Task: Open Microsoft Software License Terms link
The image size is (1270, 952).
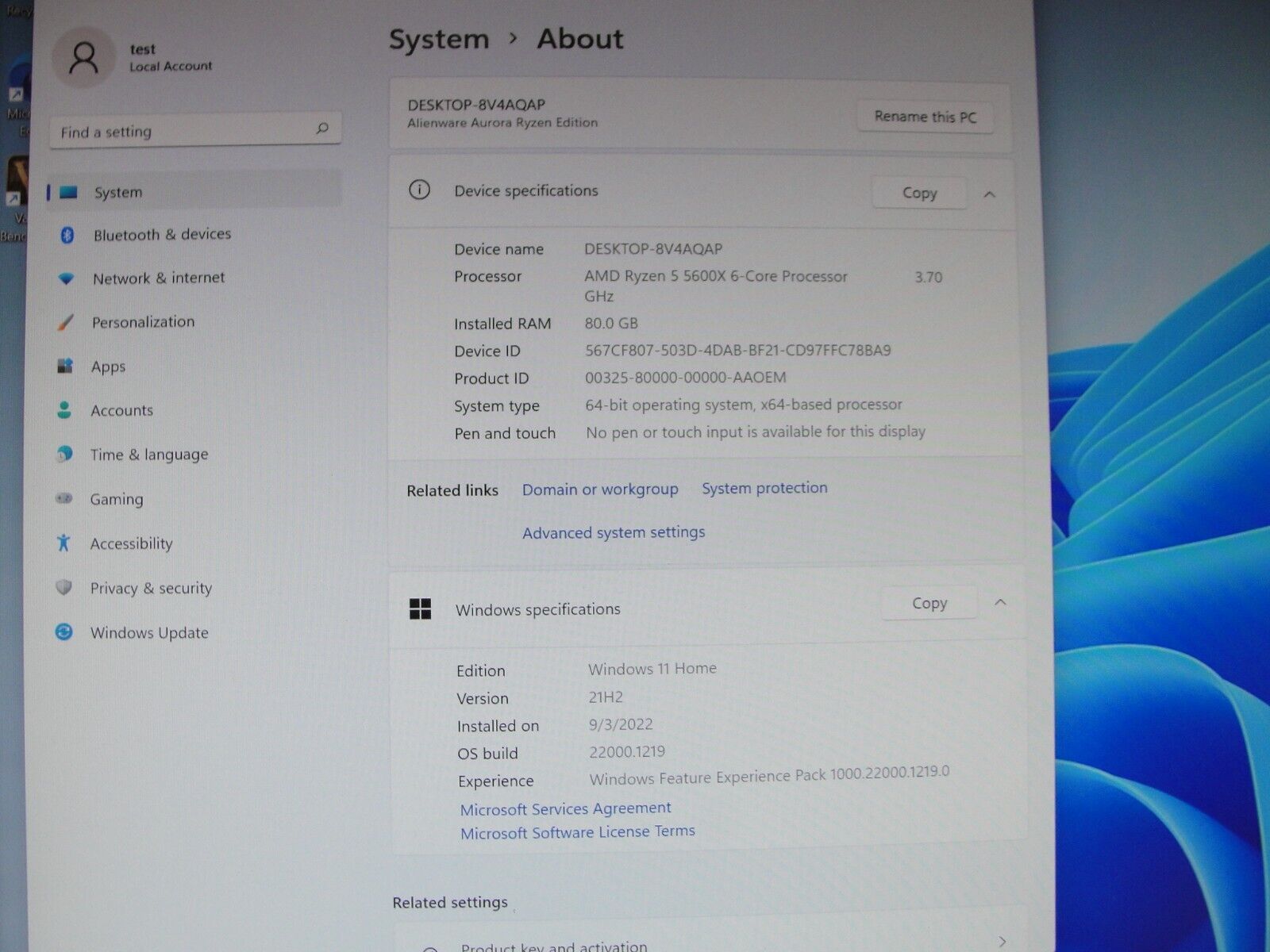Action: click(x=577, y=832)
